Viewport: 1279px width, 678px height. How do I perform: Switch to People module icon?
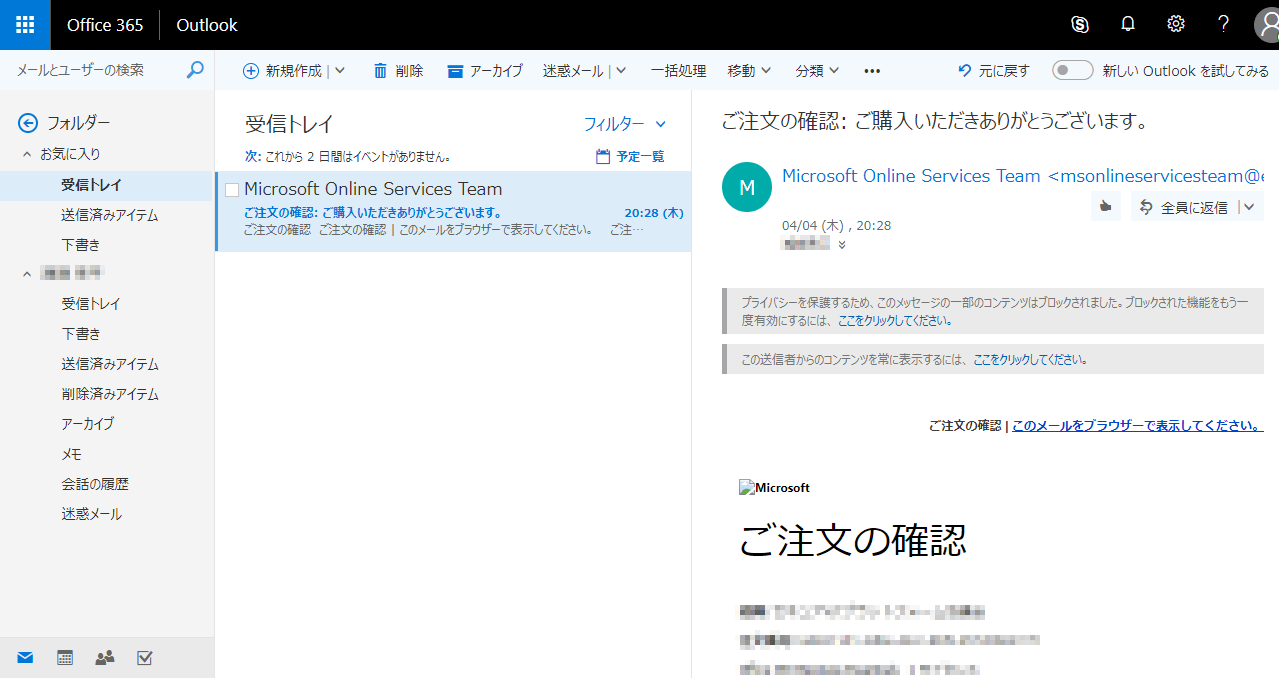105,657
